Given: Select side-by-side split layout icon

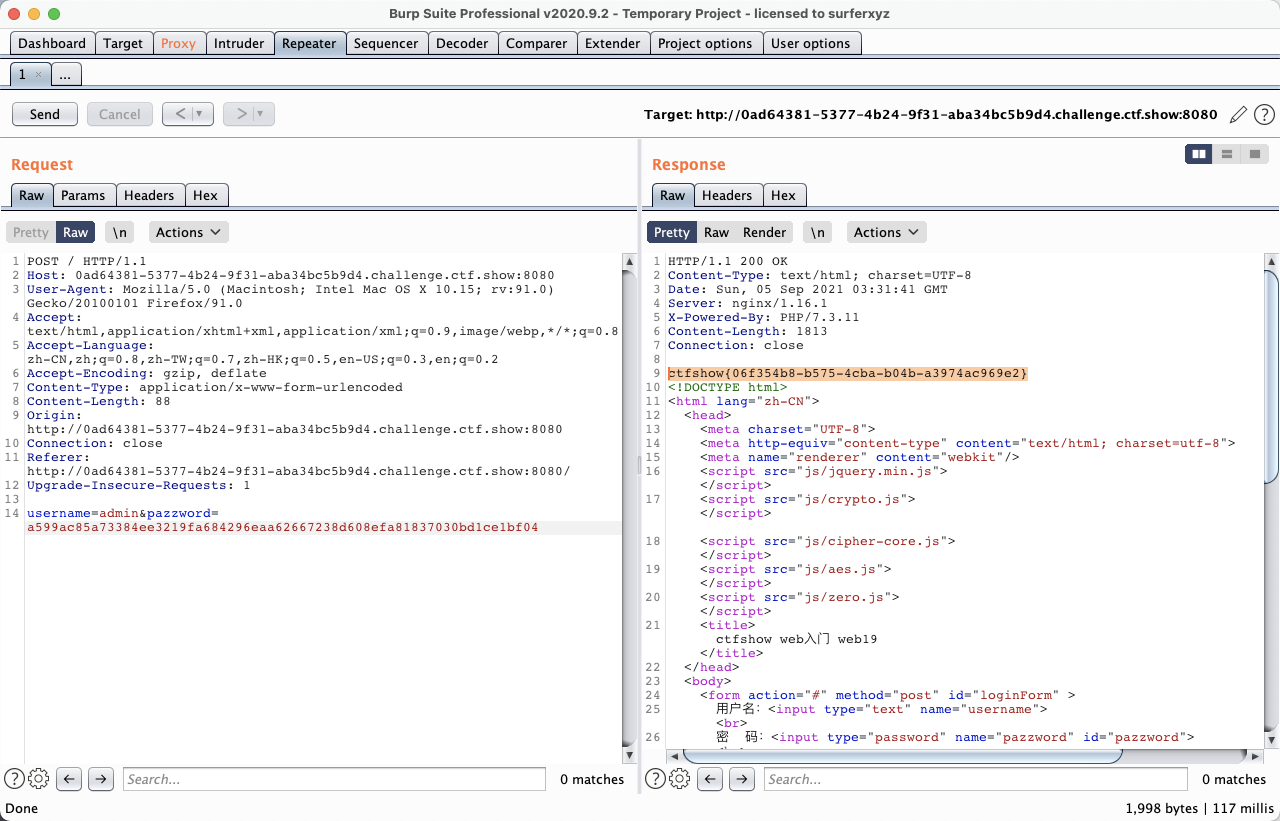Looking at the screenshot, I should 1198,154.
